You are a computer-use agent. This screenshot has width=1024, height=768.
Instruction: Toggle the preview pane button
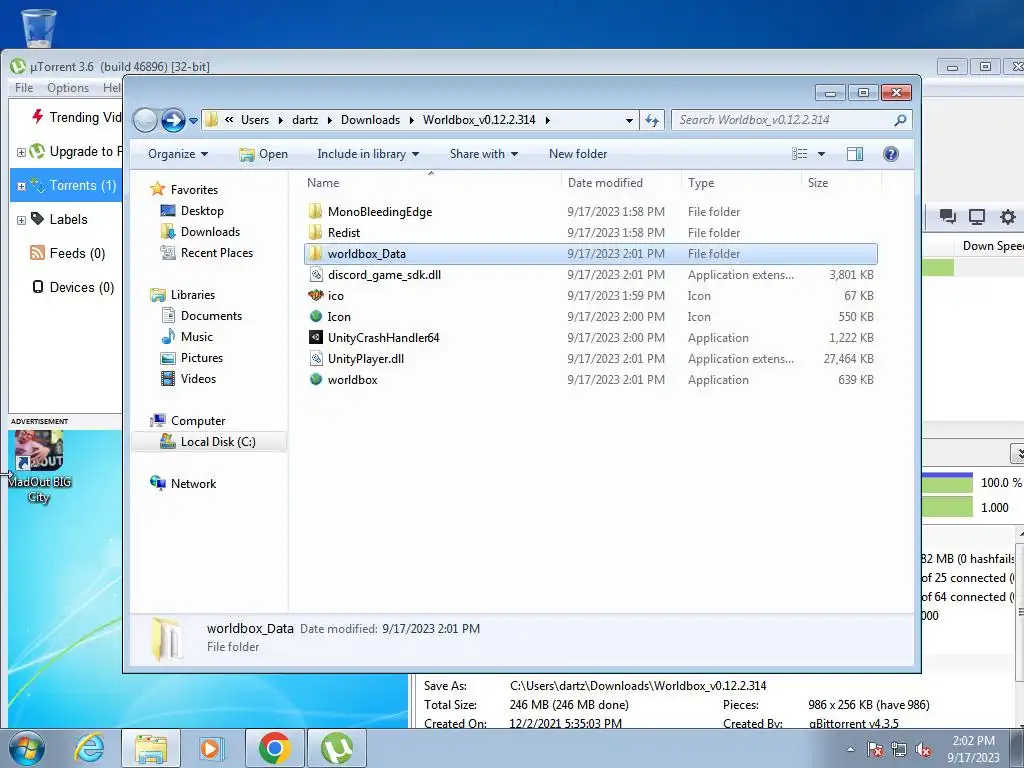pyautogui.click(x=855, y=154)
